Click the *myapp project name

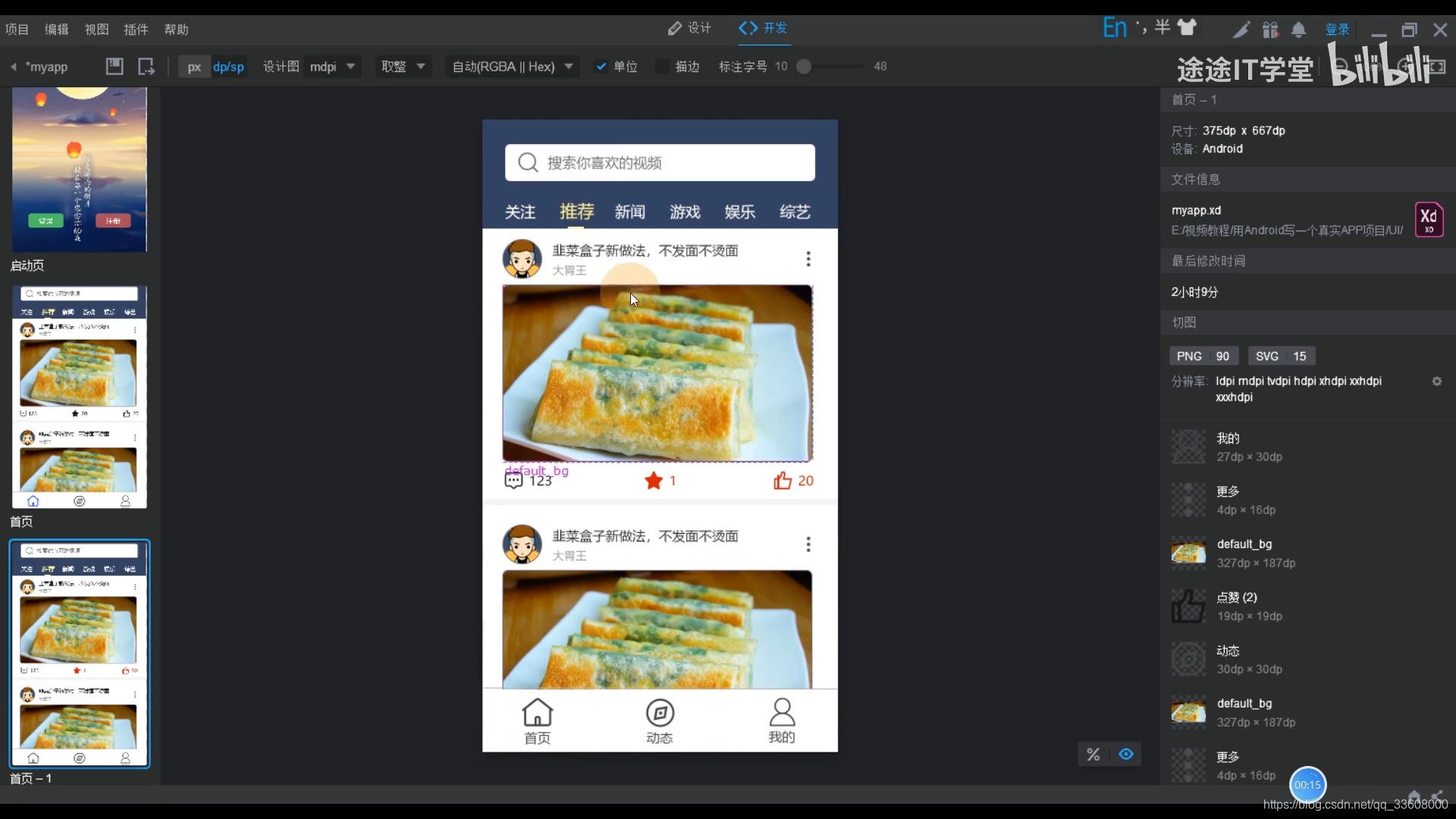click(x=46, y=67)
